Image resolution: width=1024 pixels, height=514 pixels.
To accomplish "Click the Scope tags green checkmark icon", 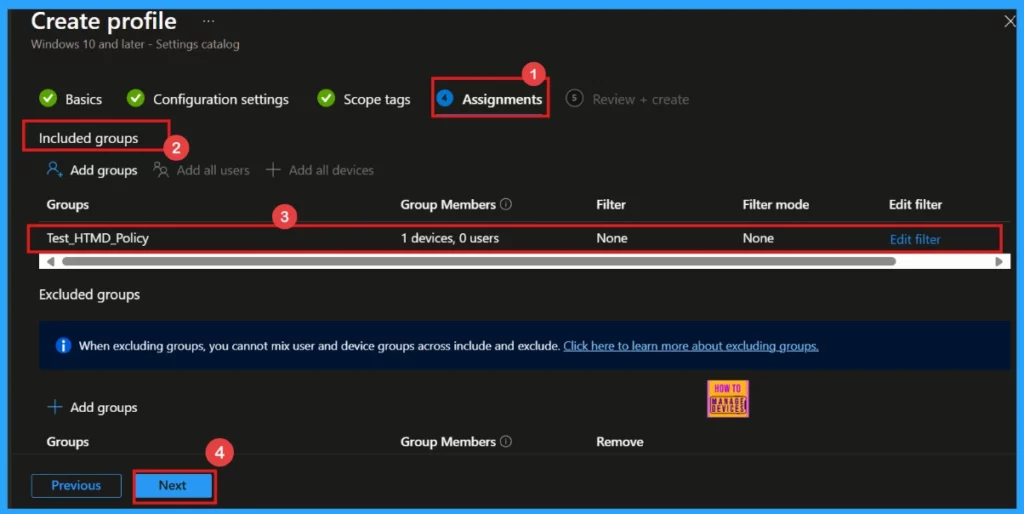I will coord(326,99).
